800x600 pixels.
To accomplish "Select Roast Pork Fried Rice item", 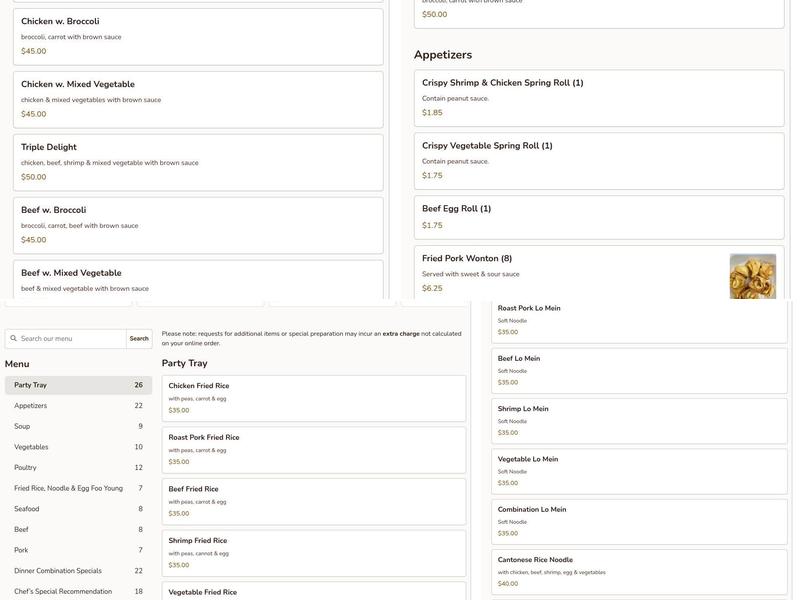I will [x=313, y=450].
